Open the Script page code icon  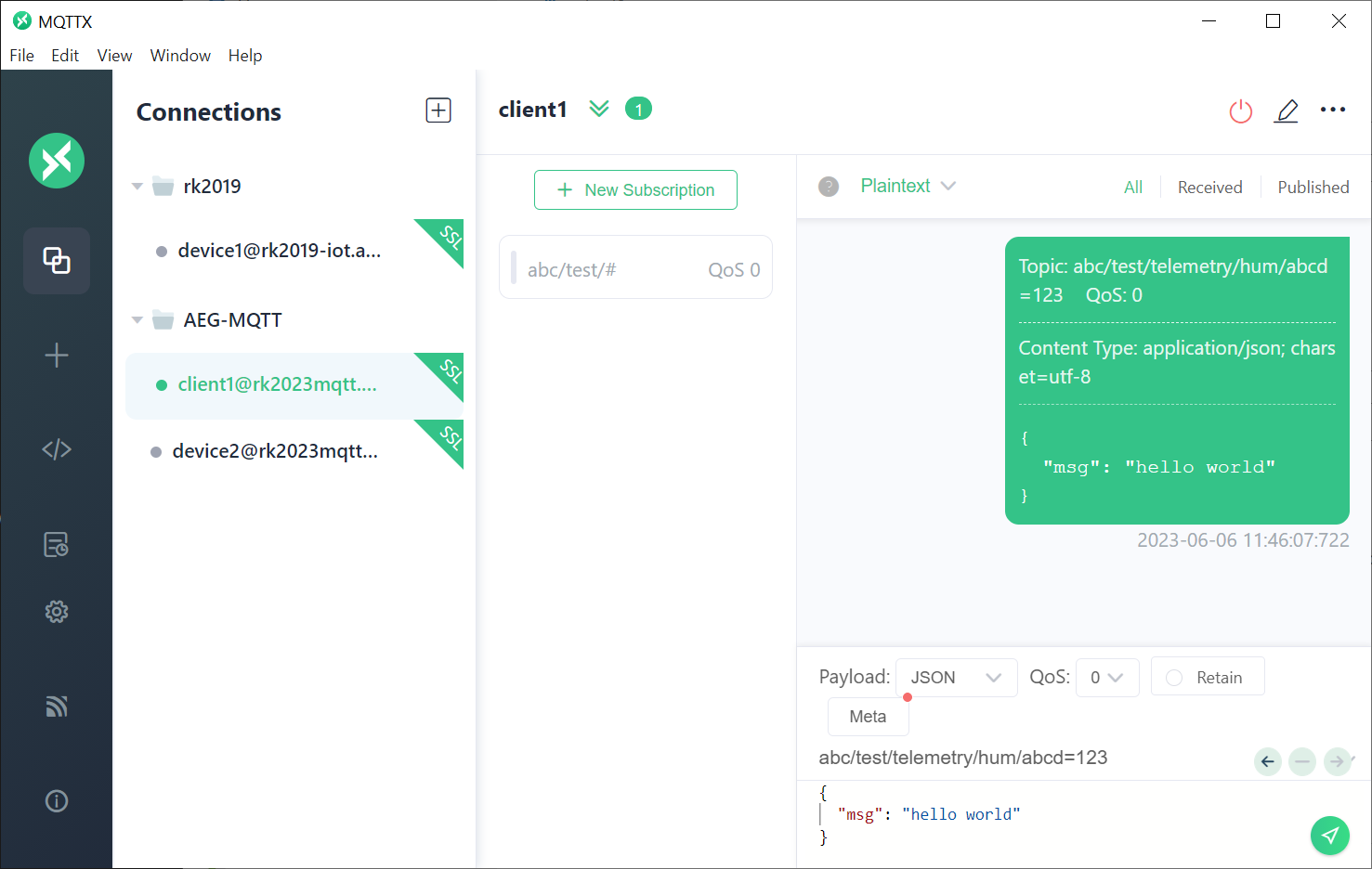pos(57,449)
